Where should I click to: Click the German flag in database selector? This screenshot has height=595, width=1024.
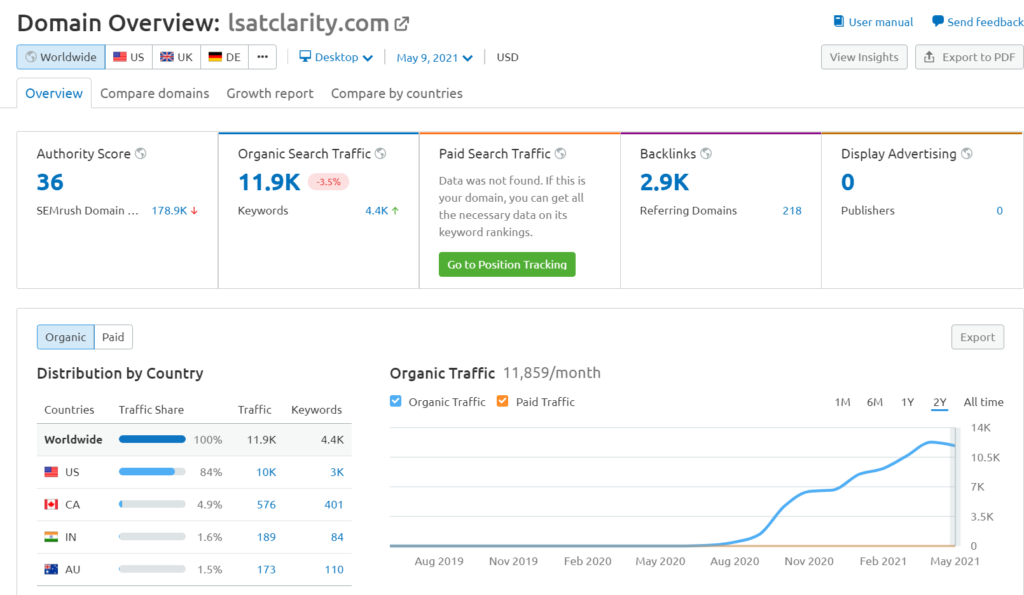(215, 57)
